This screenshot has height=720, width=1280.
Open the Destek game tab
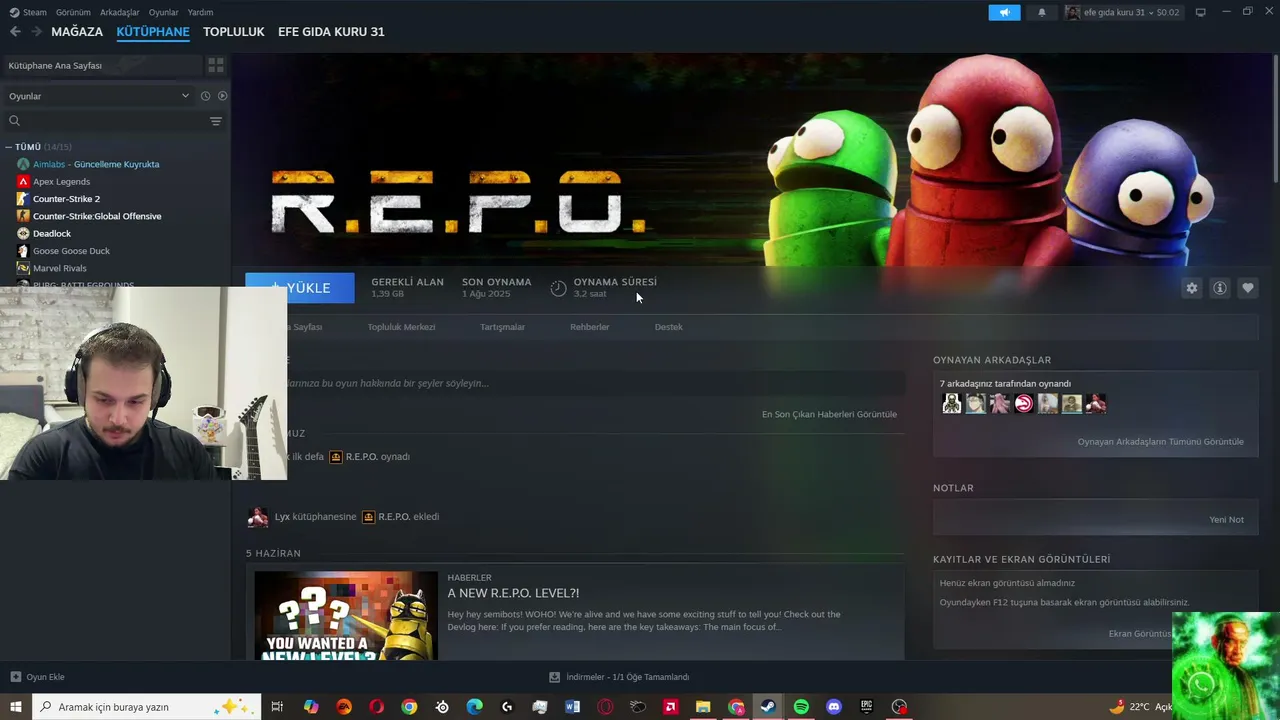click(x=668, y=327)
